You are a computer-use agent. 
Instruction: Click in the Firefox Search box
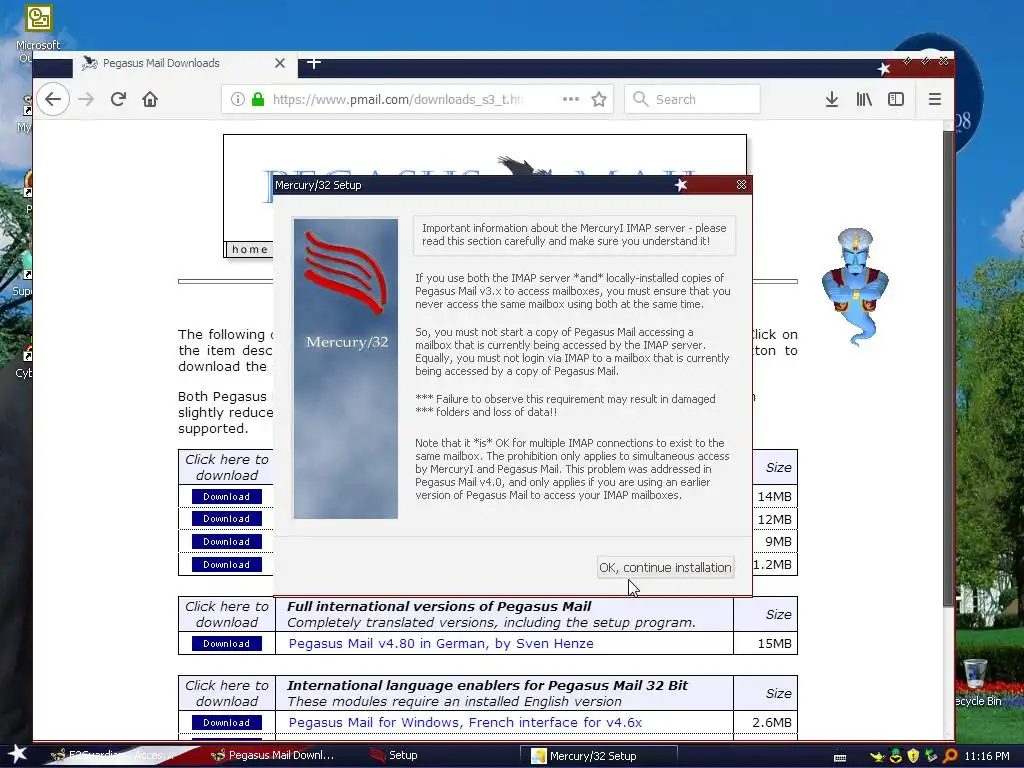692,99
